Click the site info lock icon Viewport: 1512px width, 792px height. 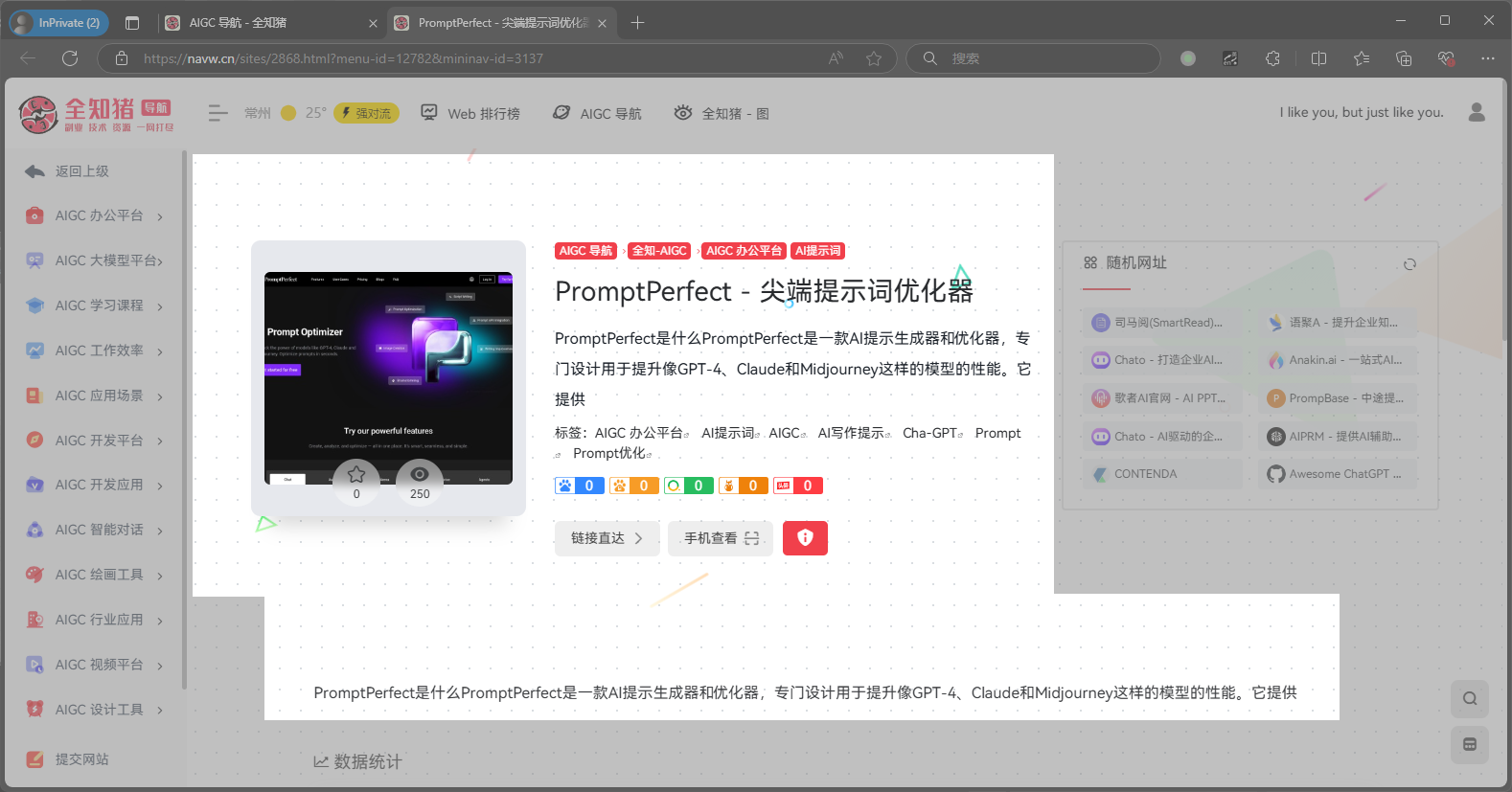(x=122, y=58)
